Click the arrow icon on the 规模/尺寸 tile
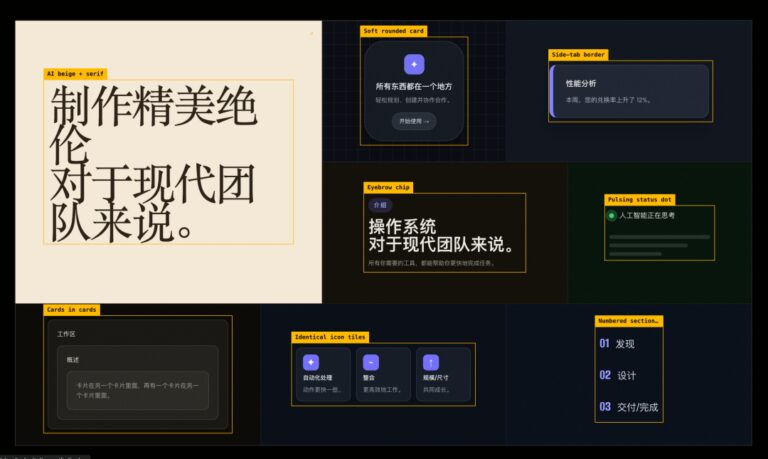 431,362
